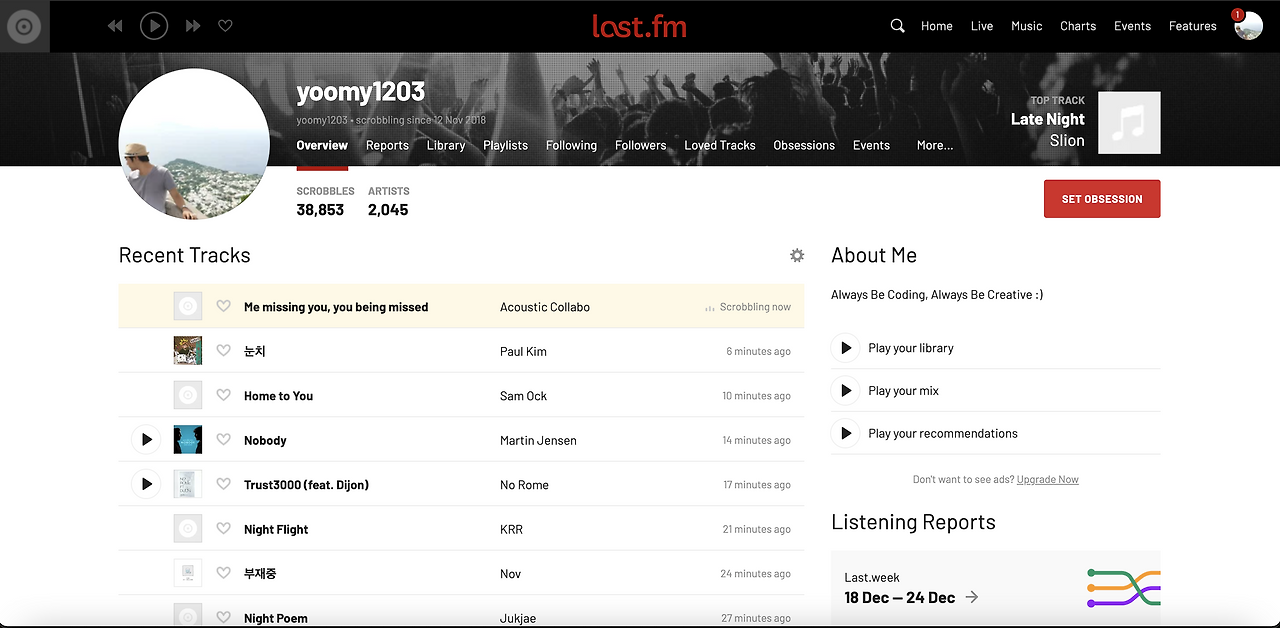Switch to the Loved Tracks tab

pyautogui.click(x=720, y=145)
